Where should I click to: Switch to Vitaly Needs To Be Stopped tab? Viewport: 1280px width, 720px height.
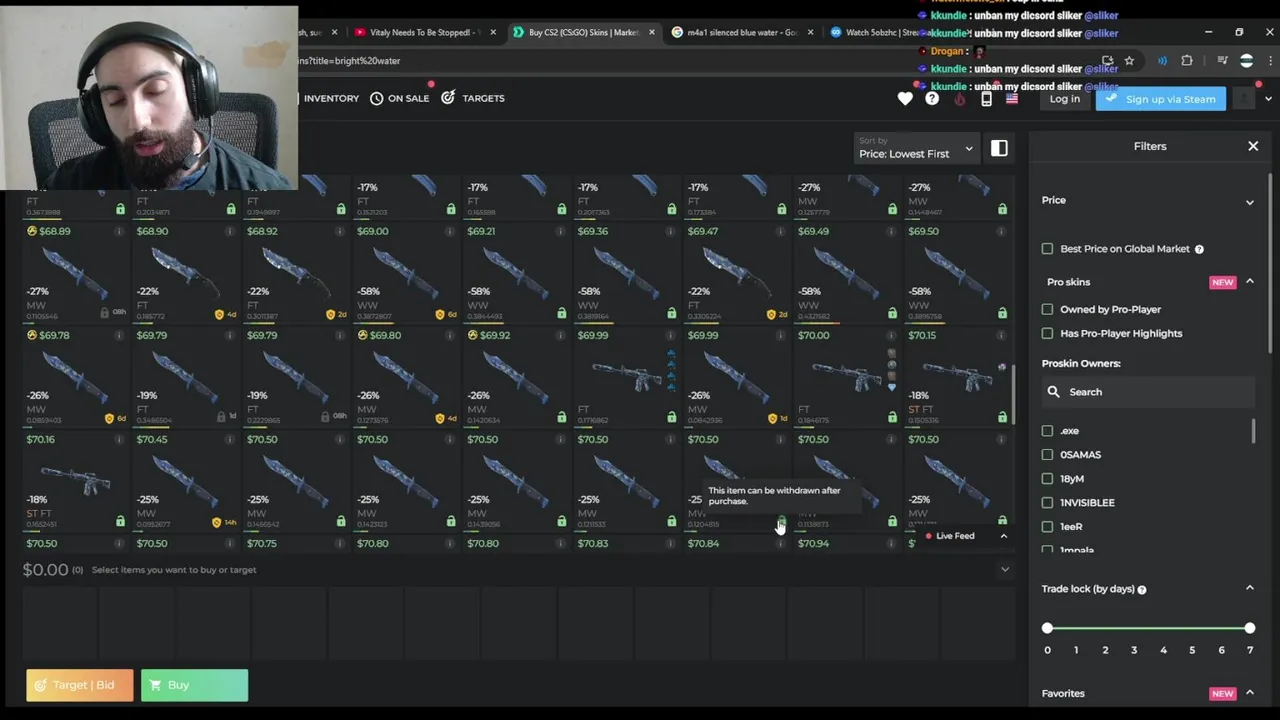pyautogui.click(x=423, y=32)
